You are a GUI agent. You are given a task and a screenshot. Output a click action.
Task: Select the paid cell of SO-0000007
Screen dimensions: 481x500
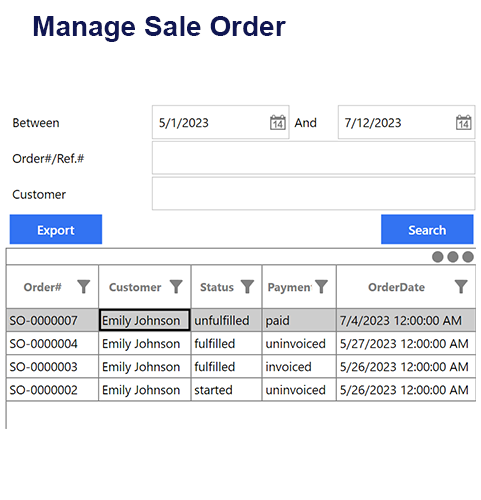click(299, 320)
